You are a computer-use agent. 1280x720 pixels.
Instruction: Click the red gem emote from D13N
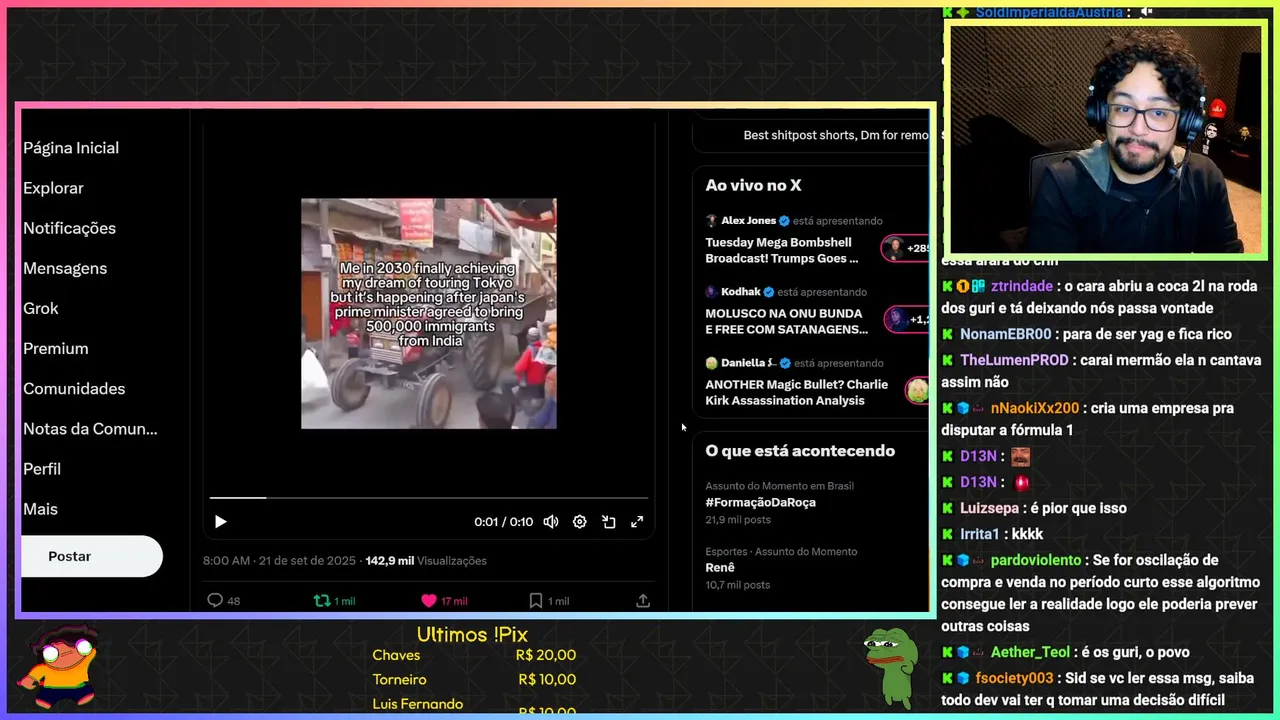(1021, 483)
